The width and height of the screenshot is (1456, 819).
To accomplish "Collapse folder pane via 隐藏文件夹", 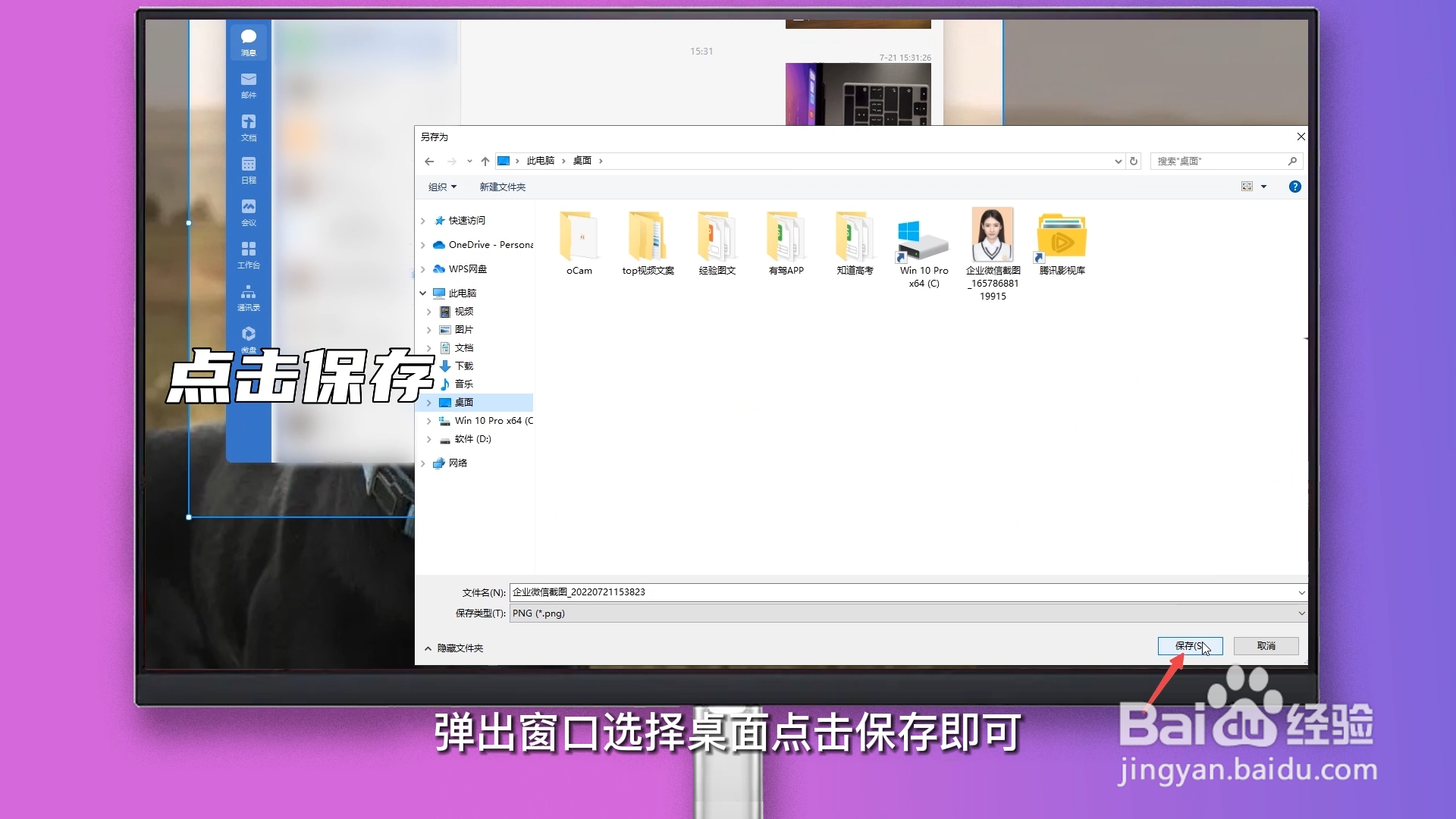I will [453, 648].
